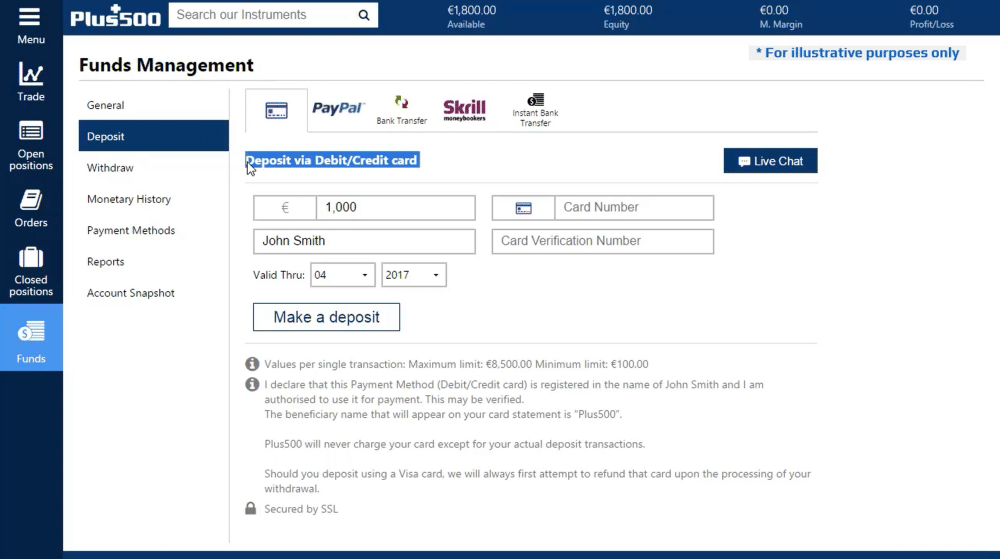Choose the Instant Bank Transfer tab

coord(535,110)
